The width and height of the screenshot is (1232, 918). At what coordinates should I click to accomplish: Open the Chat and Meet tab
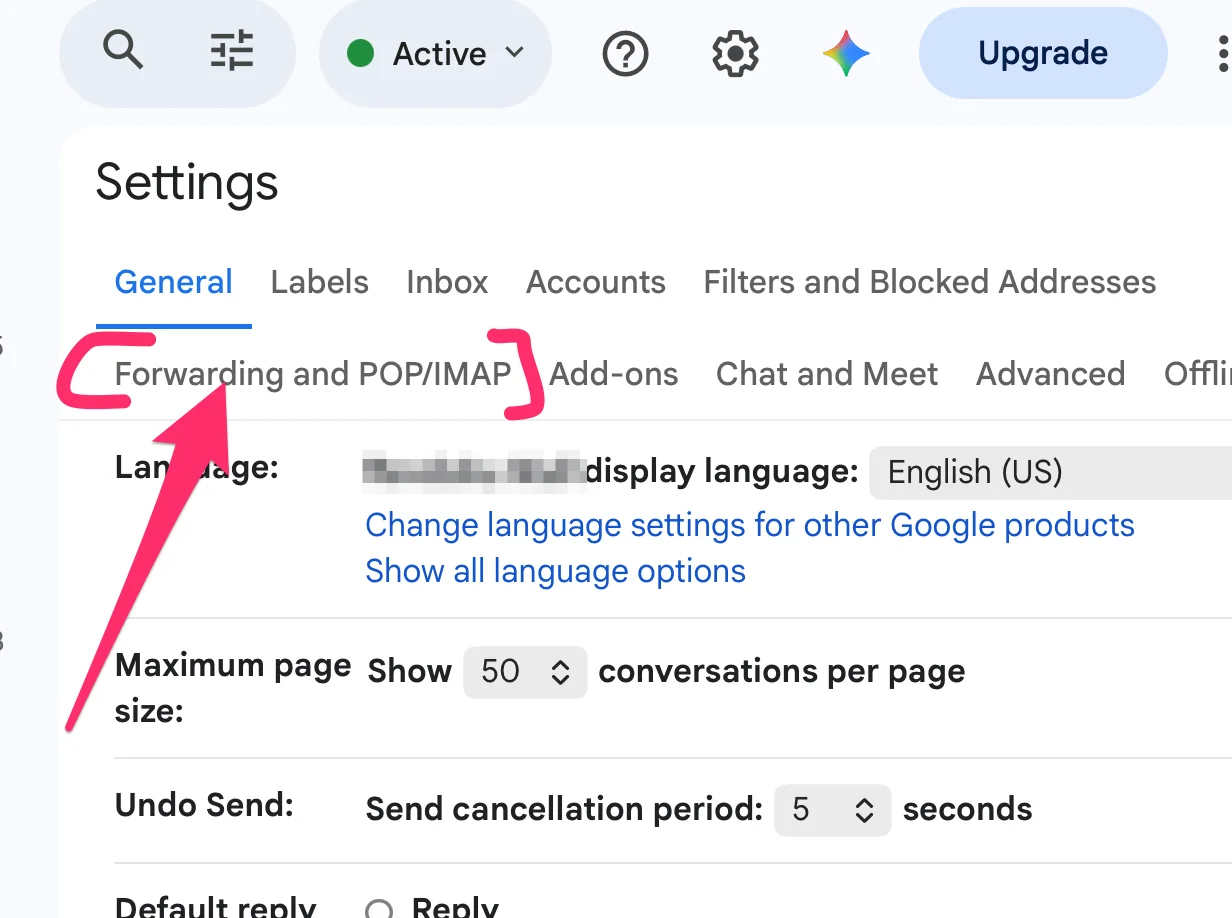827,374
